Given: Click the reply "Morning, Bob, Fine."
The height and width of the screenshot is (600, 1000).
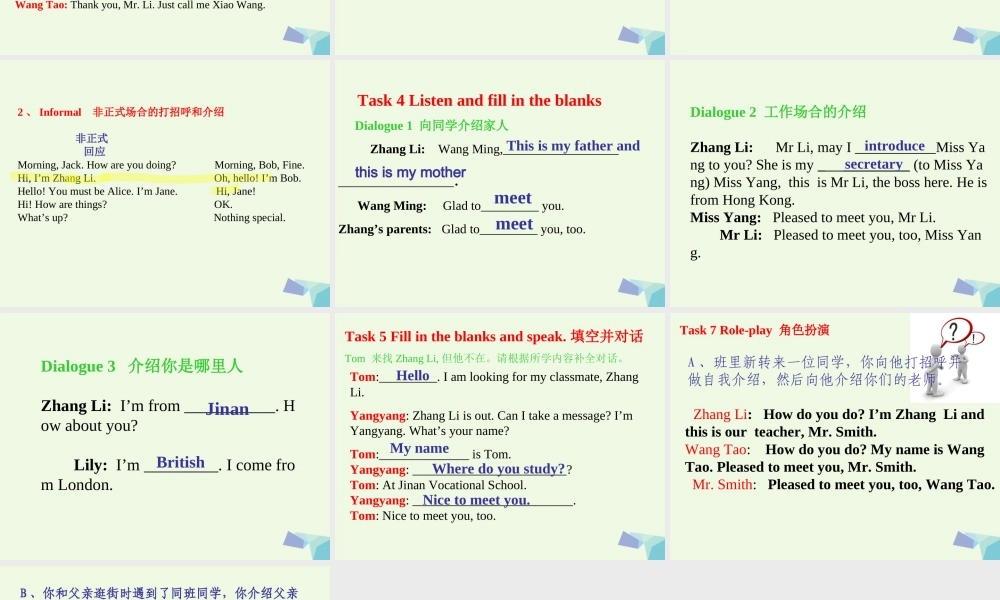Looking at the screenshot, I should (260, 165).
